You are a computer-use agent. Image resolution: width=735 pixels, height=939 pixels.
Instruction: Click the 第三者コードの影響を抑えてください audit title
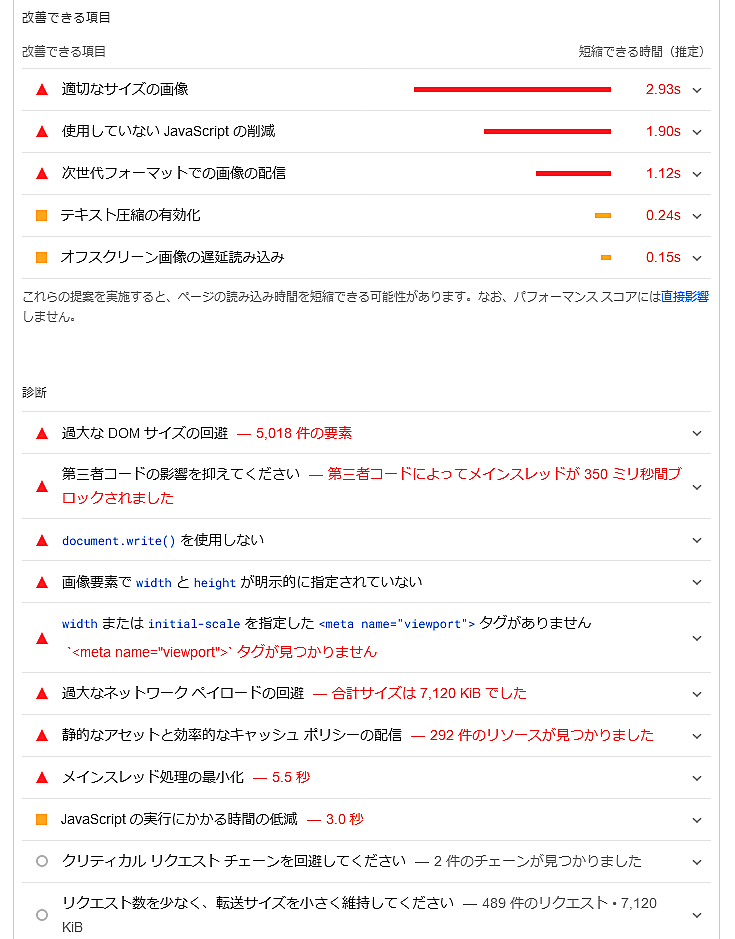point(181,474)
